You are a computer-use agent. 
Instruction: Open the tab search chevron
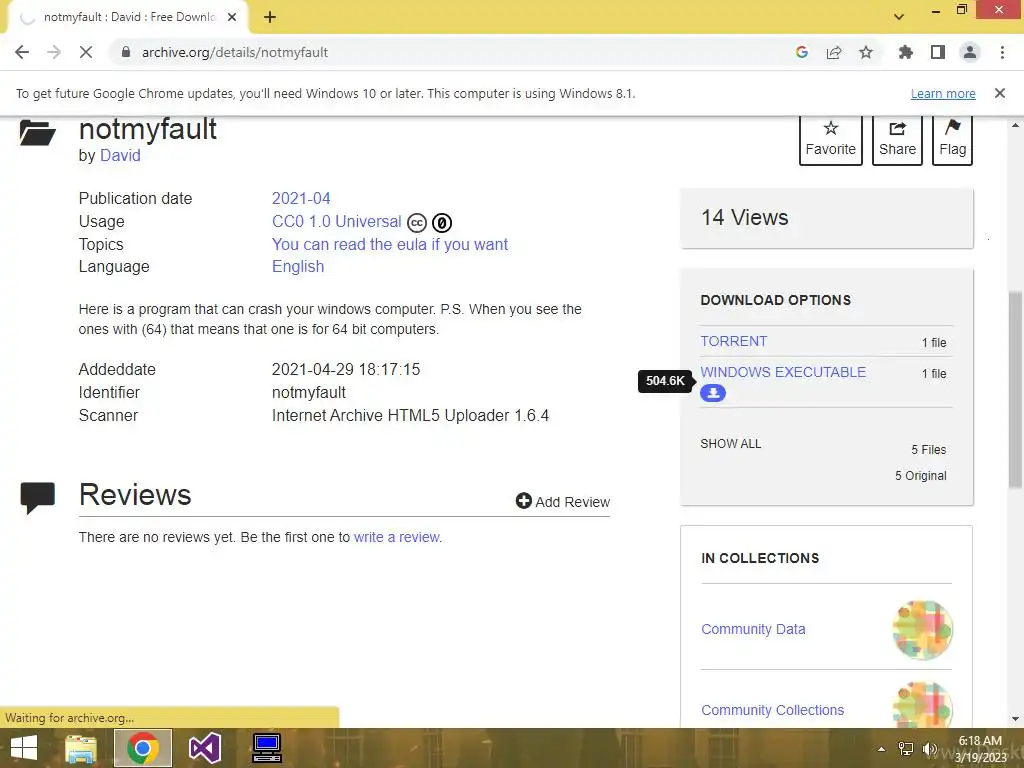(x=899, y=17)
